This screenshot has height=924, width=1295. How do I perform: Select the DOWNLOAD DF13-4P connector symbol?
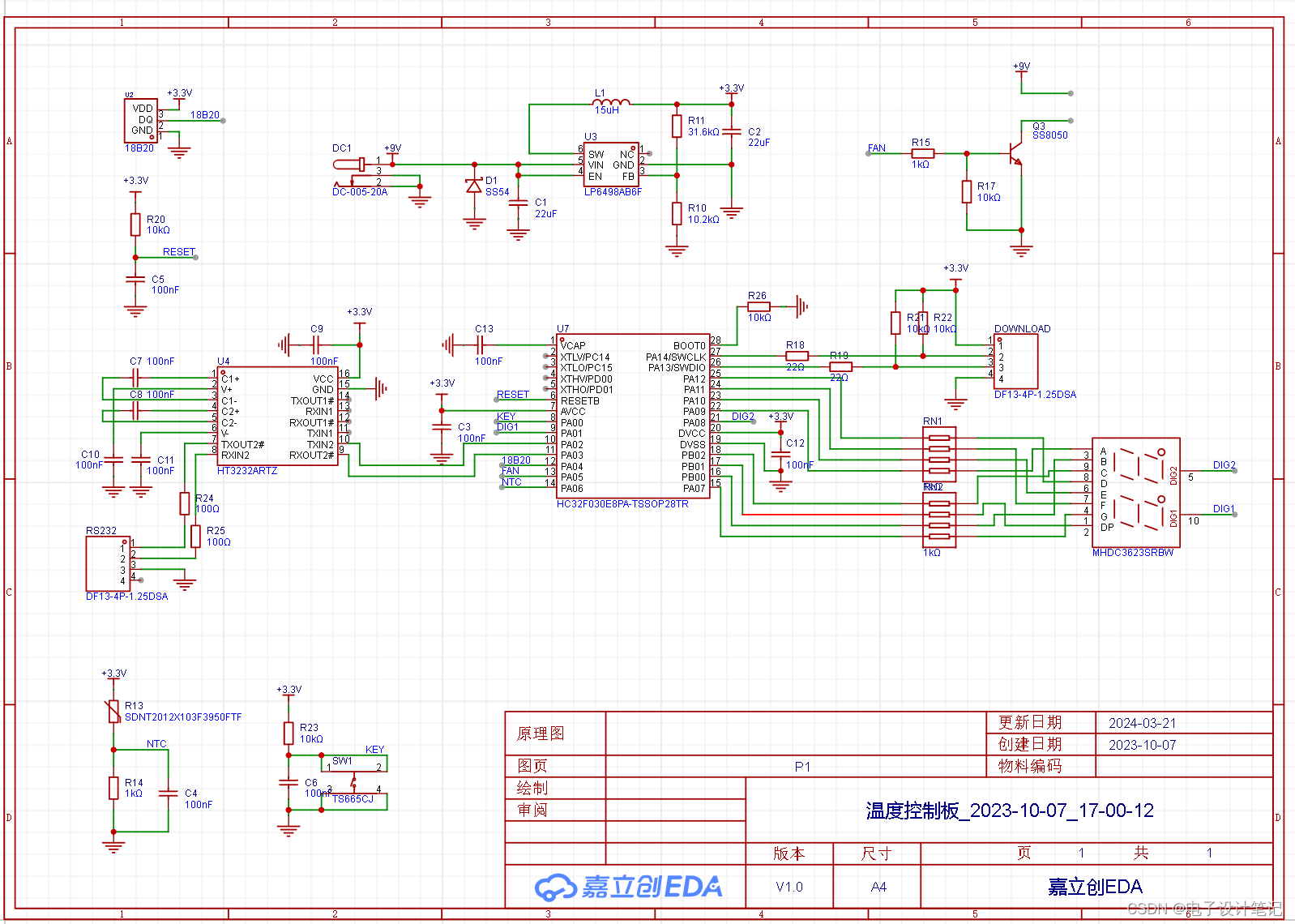point(1015,361)
